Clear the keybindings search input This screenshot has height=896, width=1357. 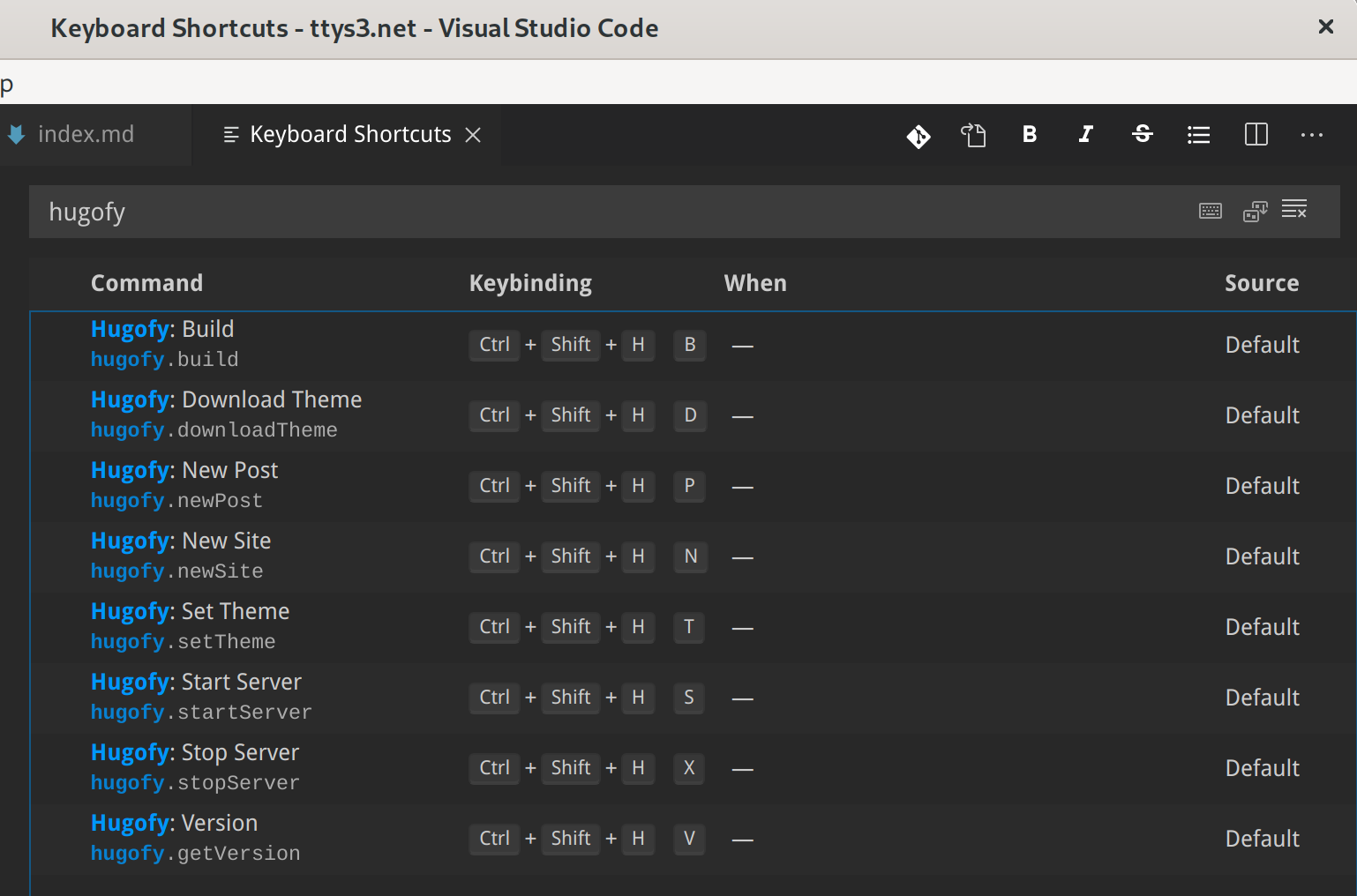1294,210
